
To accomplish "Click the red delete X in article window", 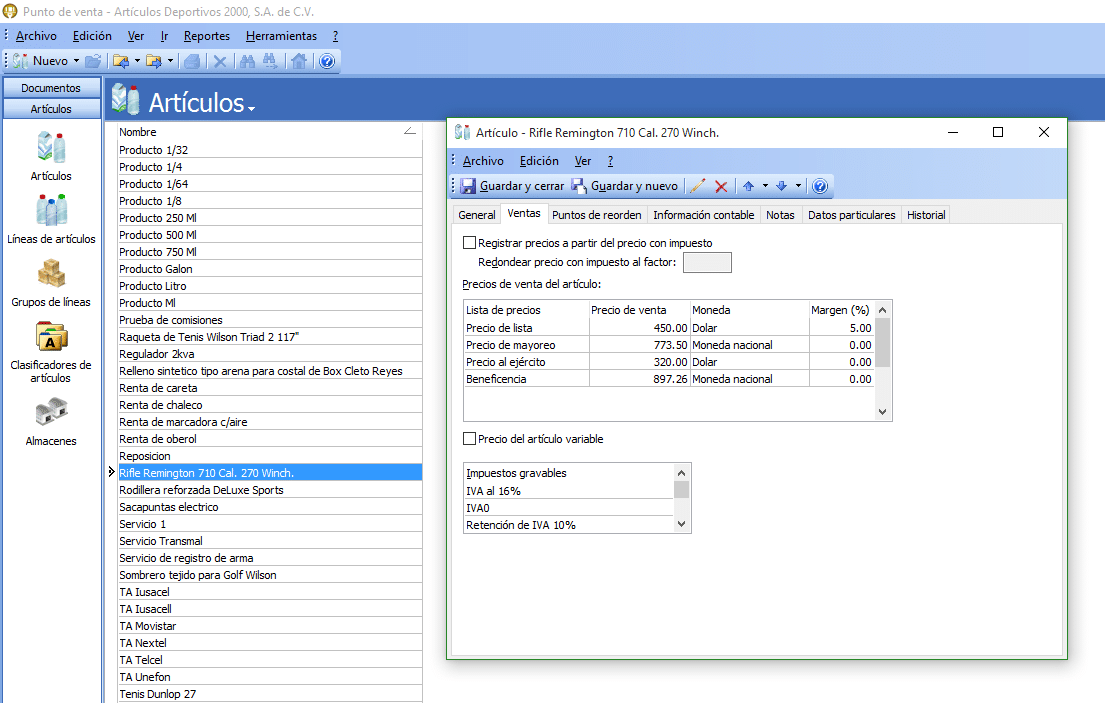I will click(721, 186).
